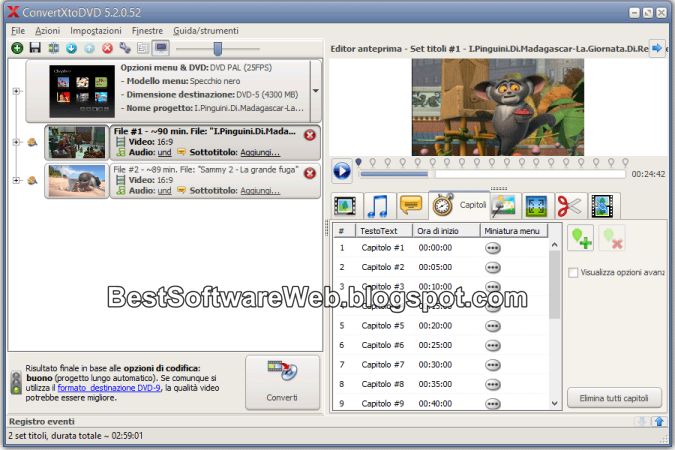Image resolution: width=675 pixels, height=450 pixels.
Task: Click the quality traffic light indicator icon
Action: pyautogui.click(x=16, y=383)
